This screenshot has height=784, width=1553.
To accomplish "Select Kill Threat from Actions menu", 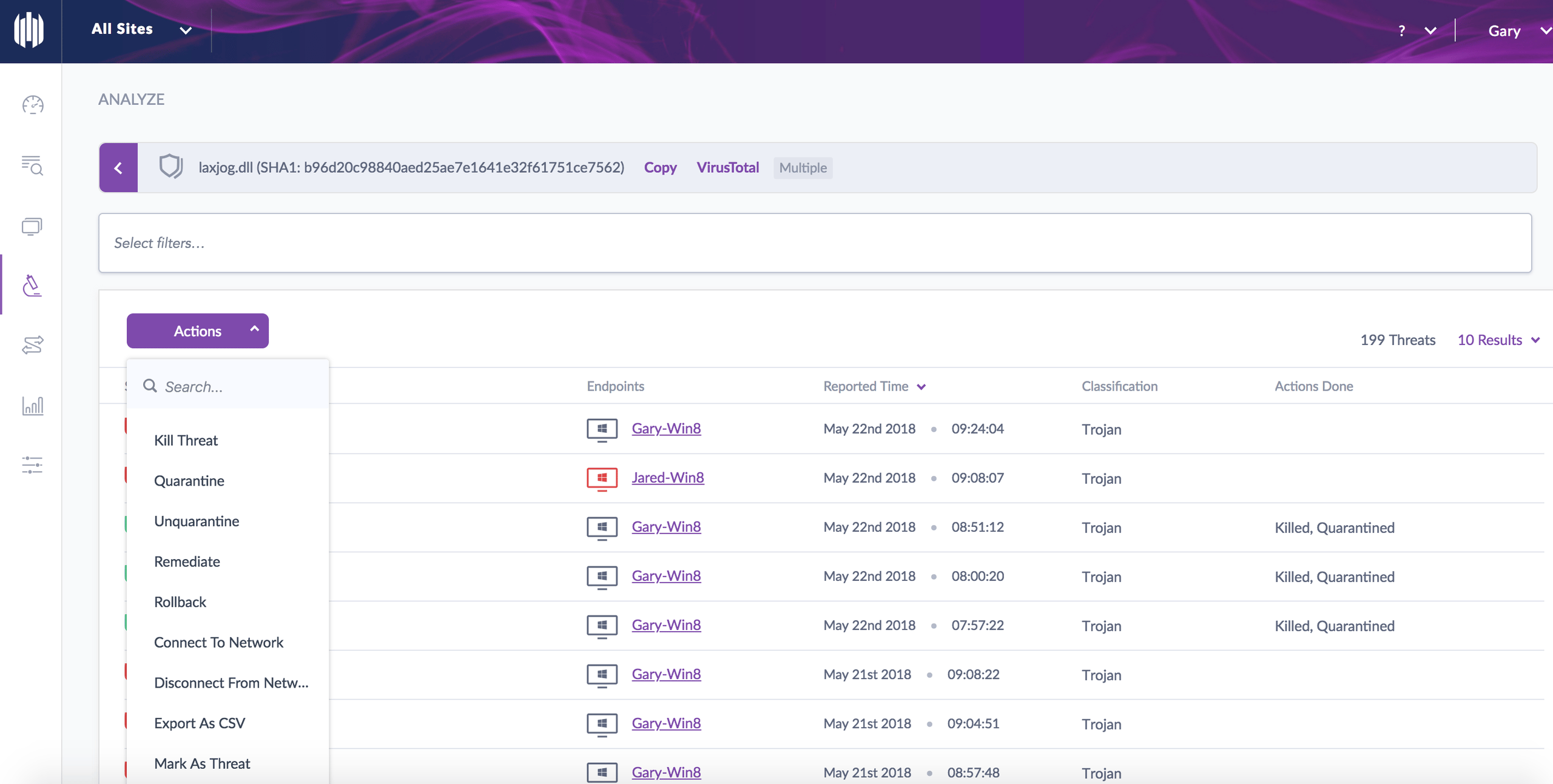I will pos(186,440).
